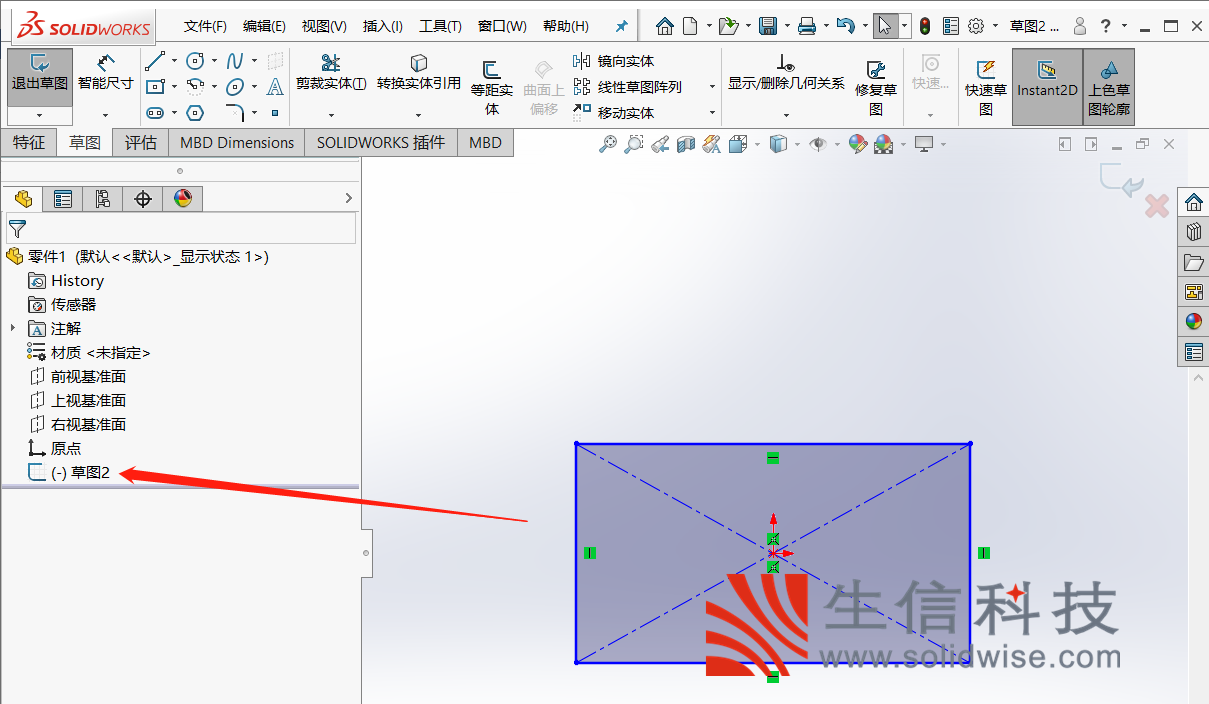Open the DisplayManager panel tab
This screenshot has width=1209, height=704.
tap(183, 199)
